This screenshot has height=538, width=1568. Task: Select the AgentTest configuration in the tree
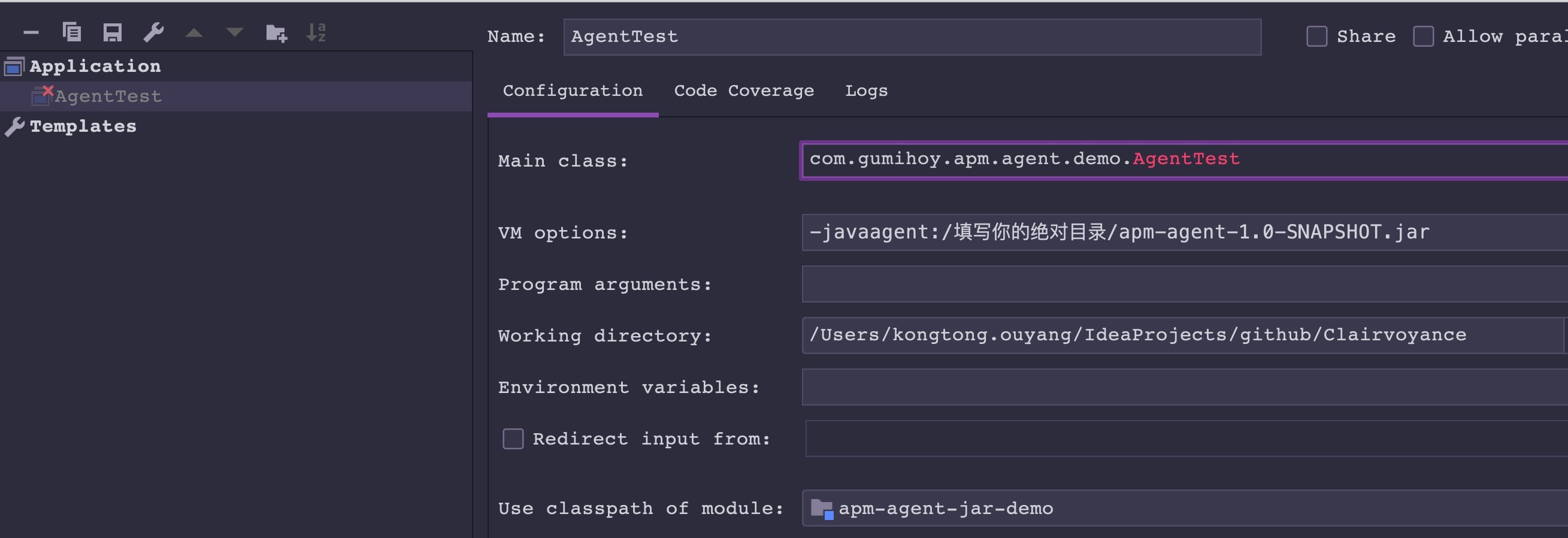[x=108, y=96]
